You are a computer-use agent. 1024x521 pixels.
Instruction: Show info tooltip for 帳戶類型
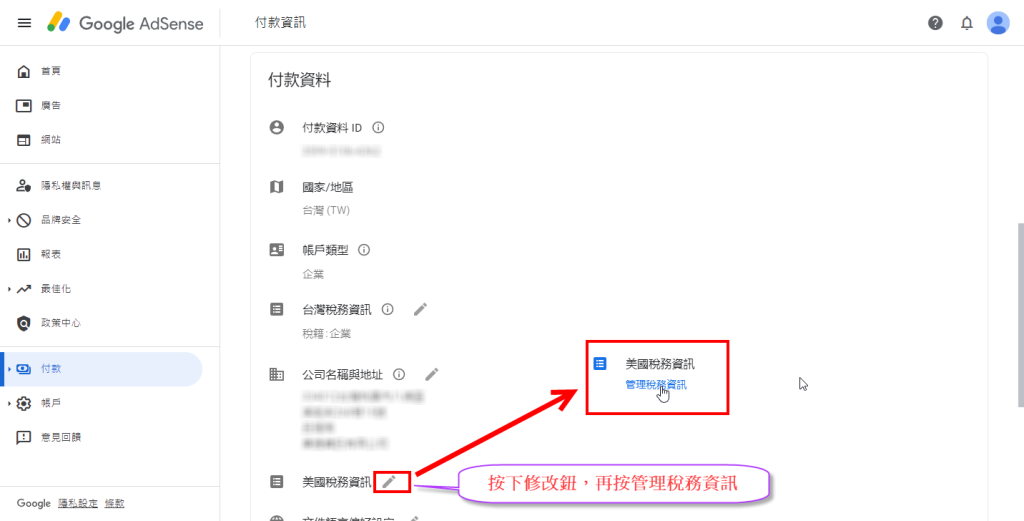(x=364, y=249)
